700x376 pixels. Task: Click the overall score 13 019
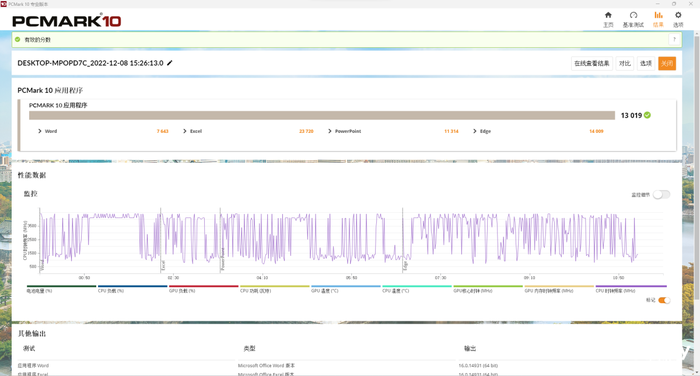[x=631, y=115]
